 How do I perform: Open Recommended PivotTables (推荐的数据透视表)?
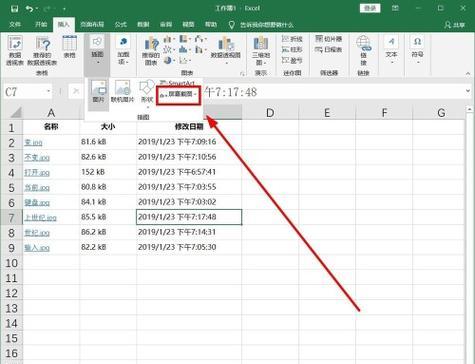42,50
